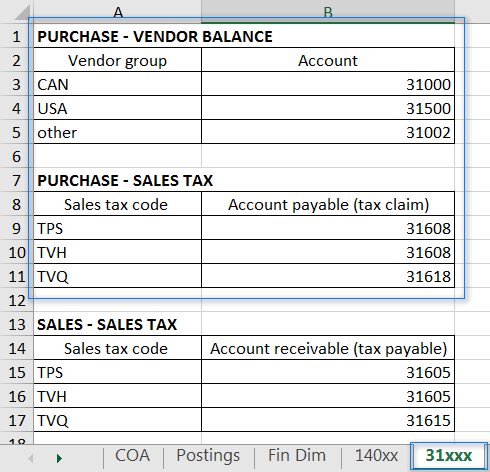
Task: Select the TVQ cell in row 17
Action: 118,420
